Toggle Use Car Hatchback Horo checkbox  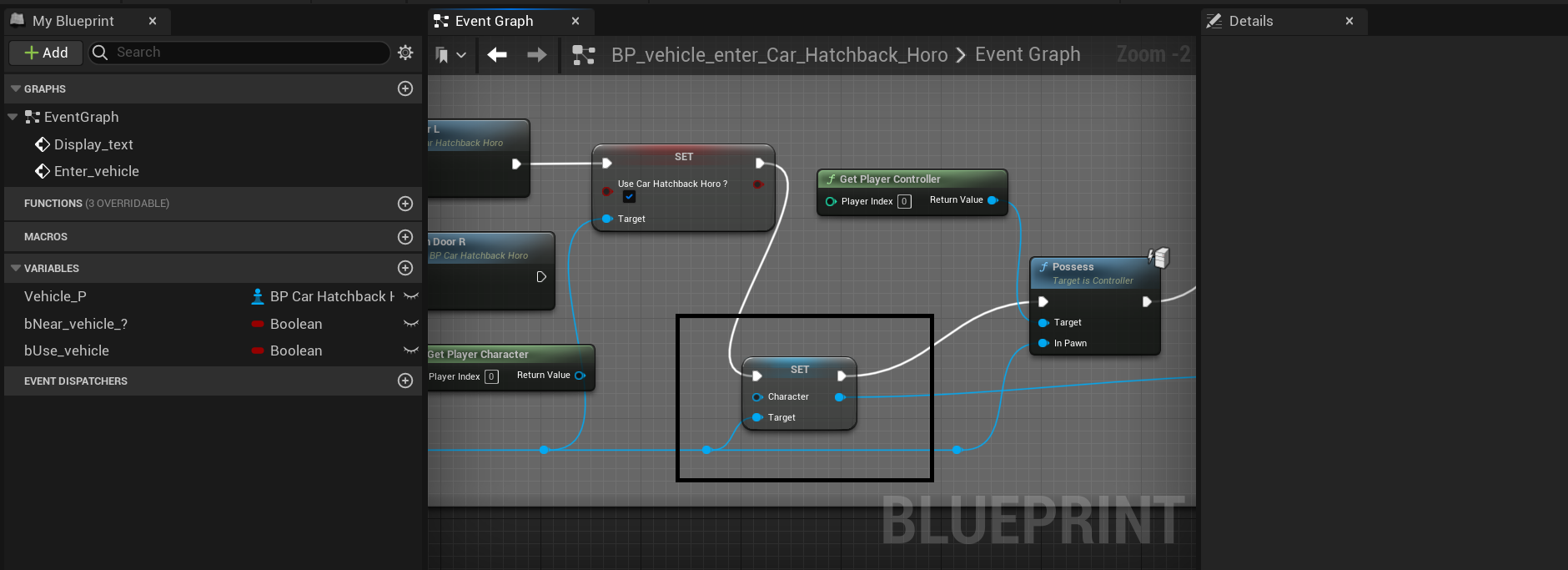pos(630,197)
